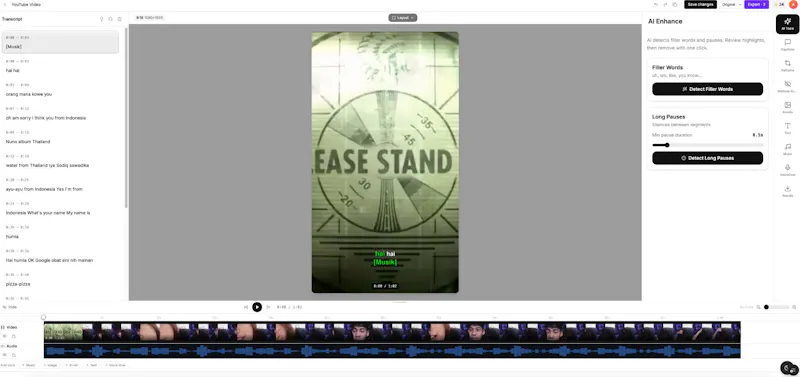Toggle the Audio track lock
Image resolution: width=800 pixels, height=377 pixels.
(13, 355)
